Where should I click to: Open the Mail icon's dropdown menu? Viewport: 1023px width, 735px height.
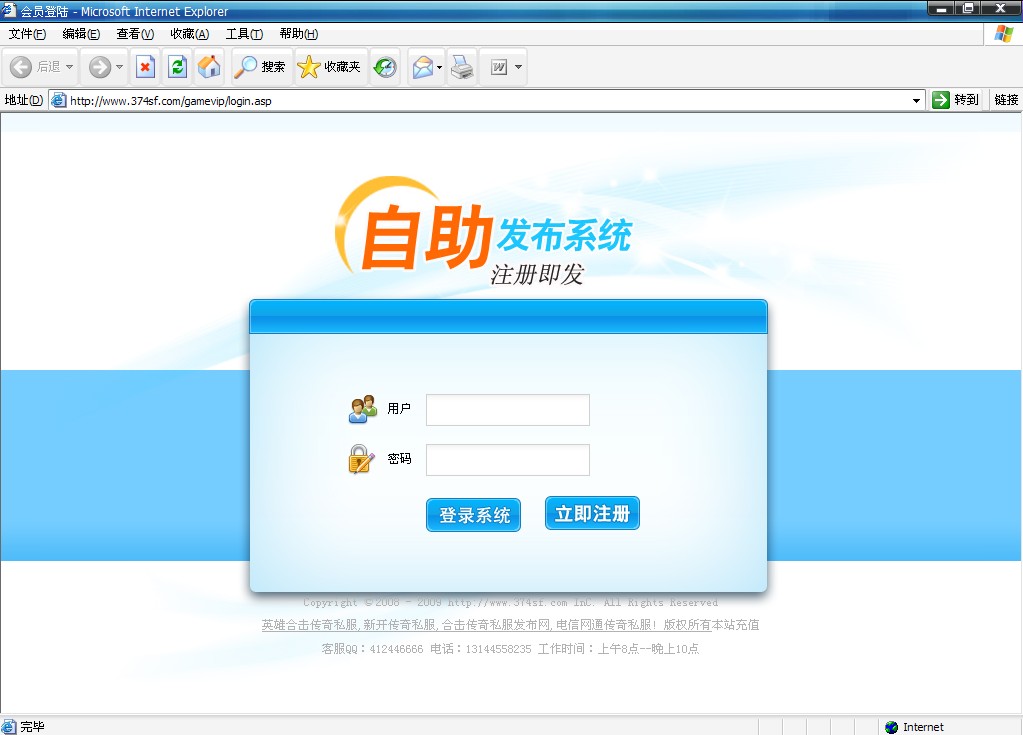[x=437, y=66]
